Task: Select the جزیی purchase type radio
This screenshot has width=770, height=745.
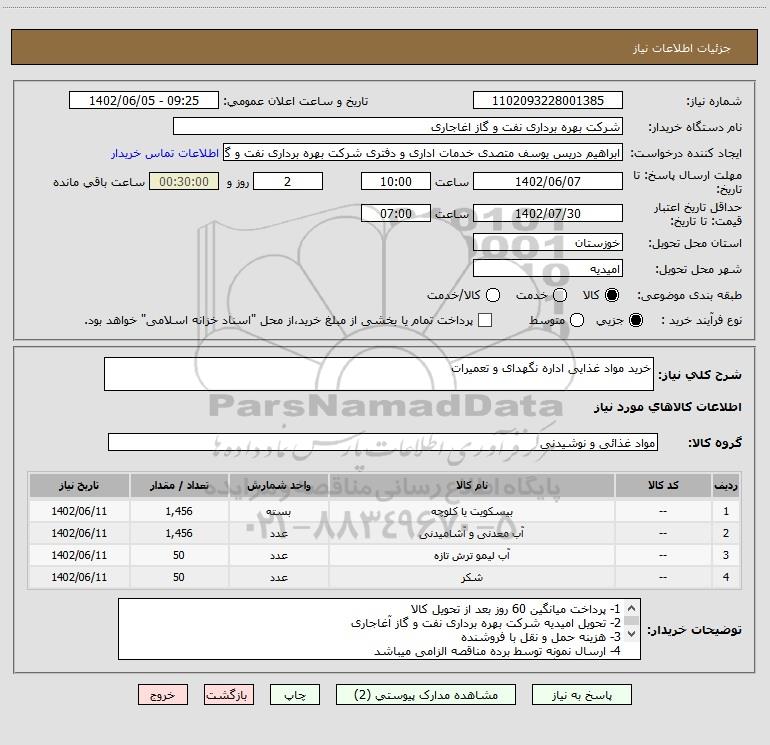Action: pos(636,320)
